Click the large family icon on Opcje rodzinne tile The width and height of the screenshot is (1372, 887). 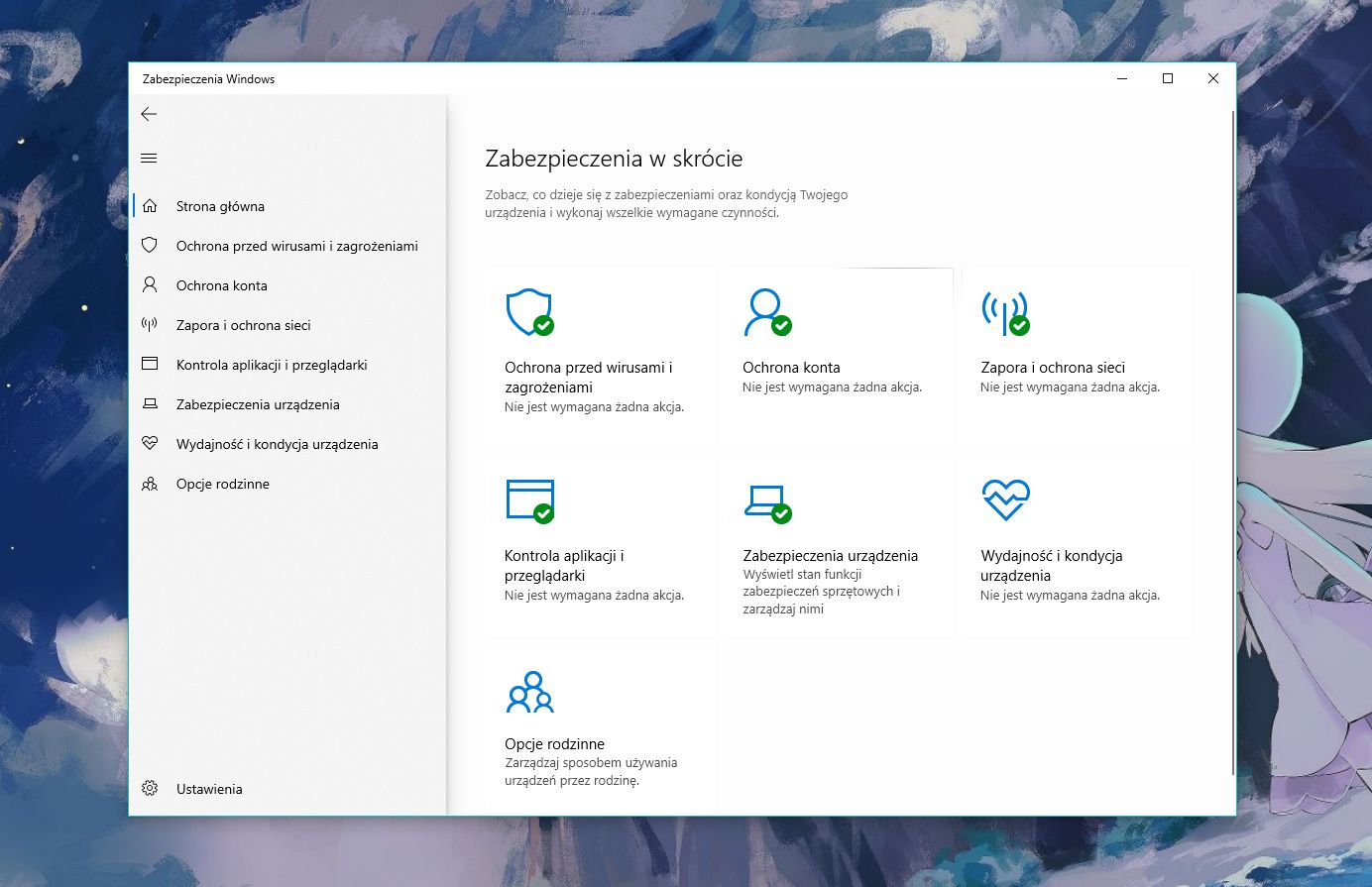tap(529, 692)
